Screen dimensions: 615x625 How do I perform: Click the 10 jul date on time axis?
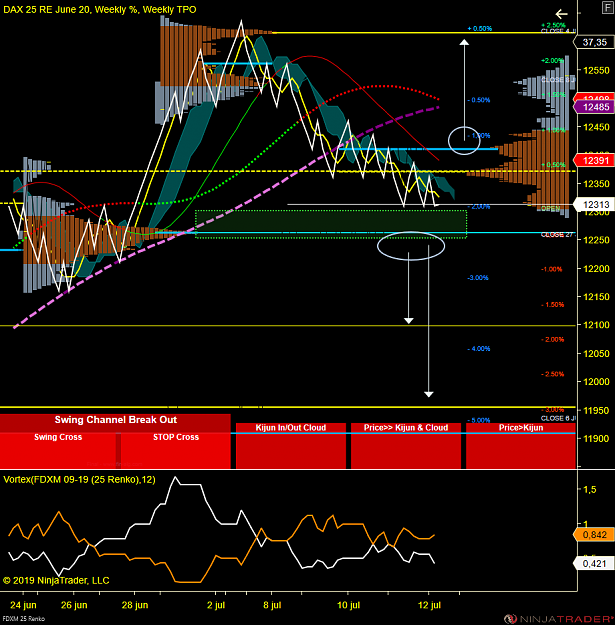[x=348, y=605]
